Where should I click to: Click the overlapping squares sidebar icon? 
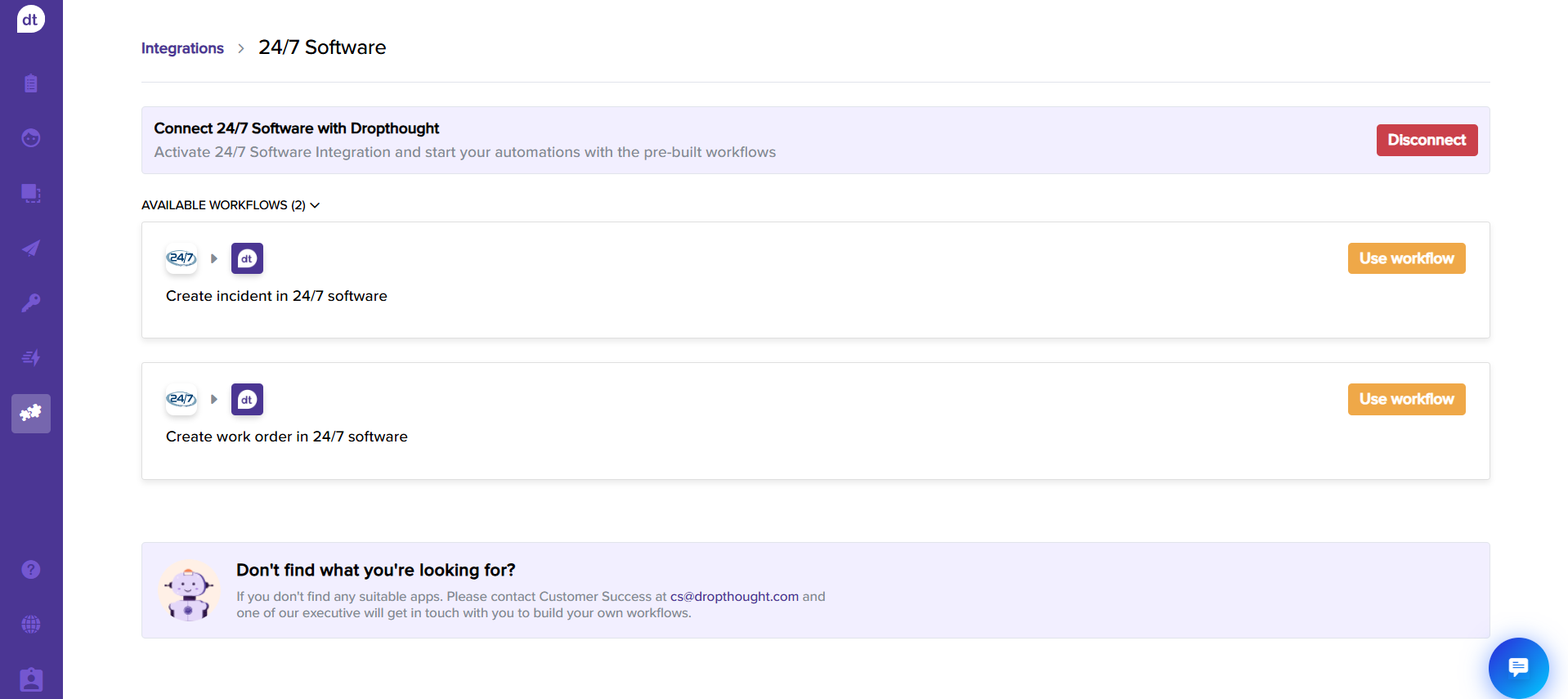(x=31, y=194)
